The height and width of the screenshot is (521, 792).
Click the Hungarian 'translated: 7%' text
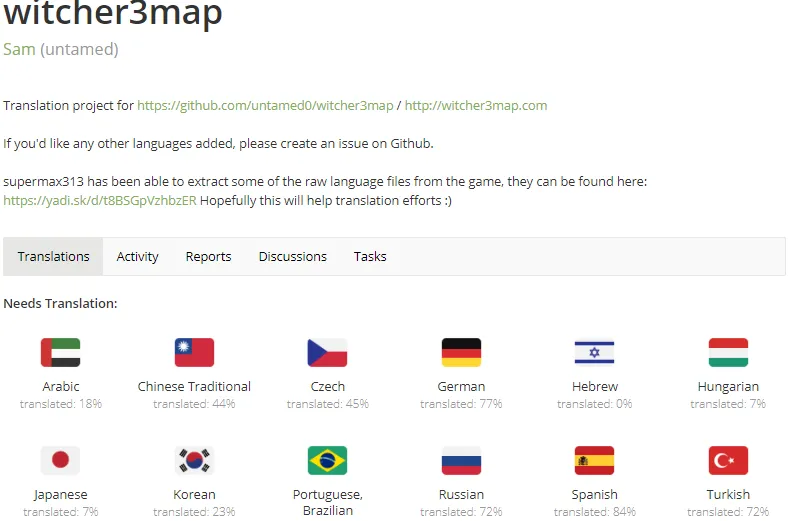point(728,404)
